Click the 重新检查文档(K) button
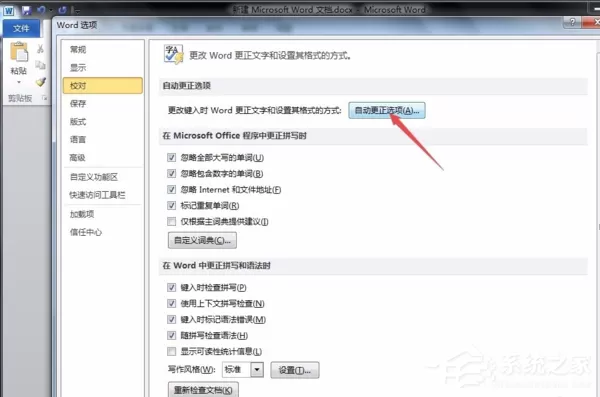The height and width of the screenshot is (397, 600). (203, 390)
